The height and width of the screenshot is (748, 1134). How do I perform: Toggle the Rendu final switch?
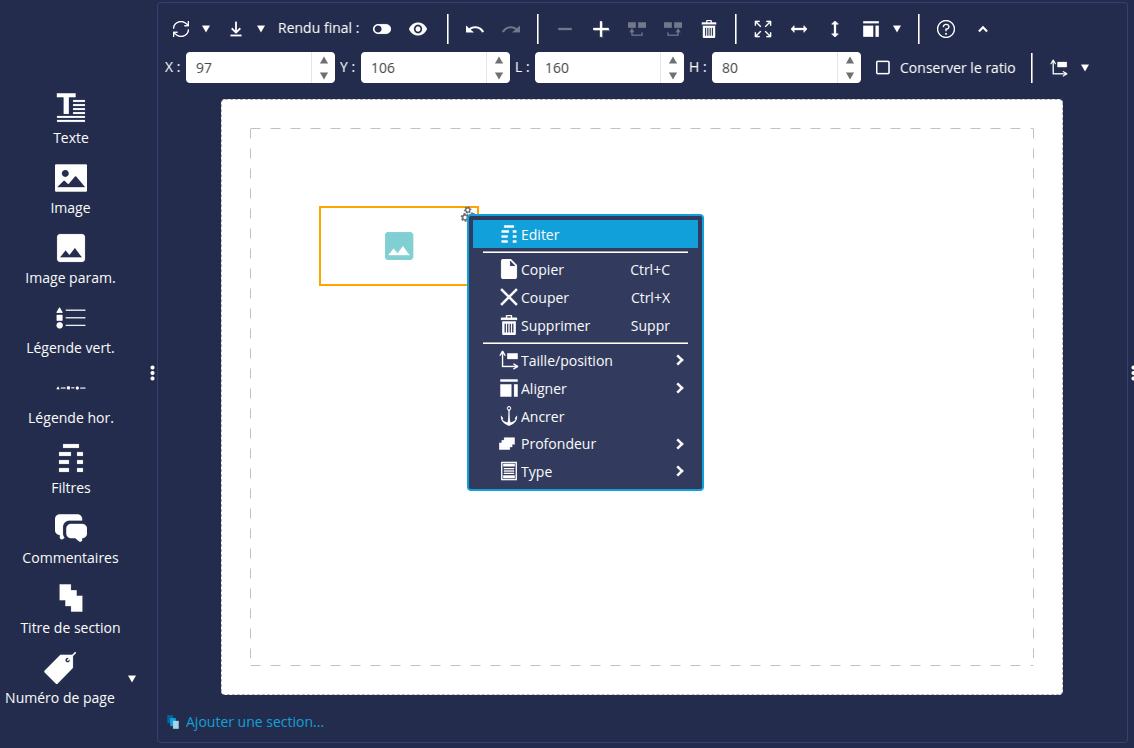coord(382,29)
